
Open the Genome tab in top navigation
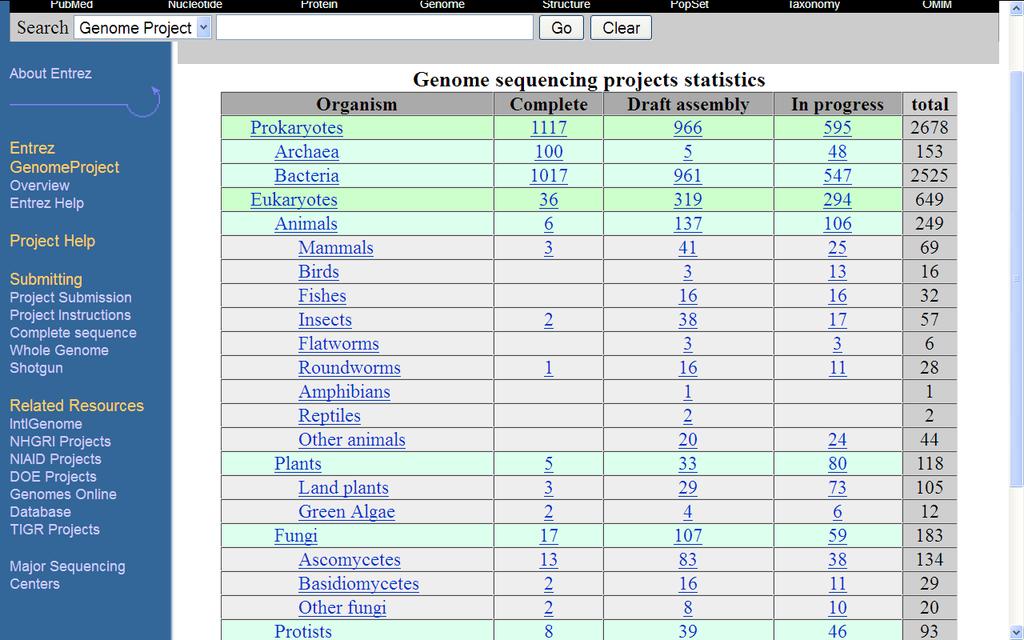click(442, 5)
